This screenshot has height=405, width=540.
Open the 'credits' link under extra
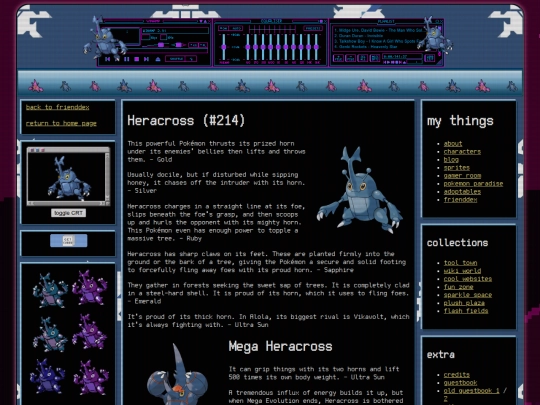click(457, 375)
